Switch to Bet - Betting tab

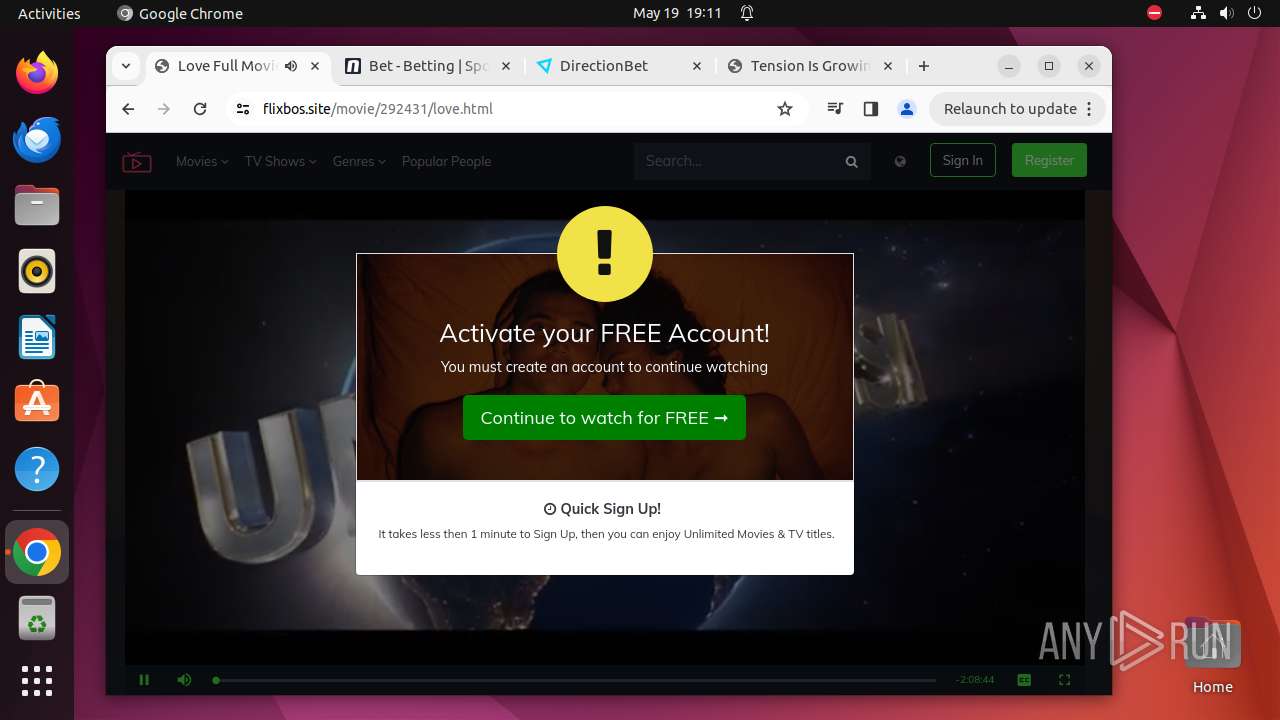(x=428, y=66)
